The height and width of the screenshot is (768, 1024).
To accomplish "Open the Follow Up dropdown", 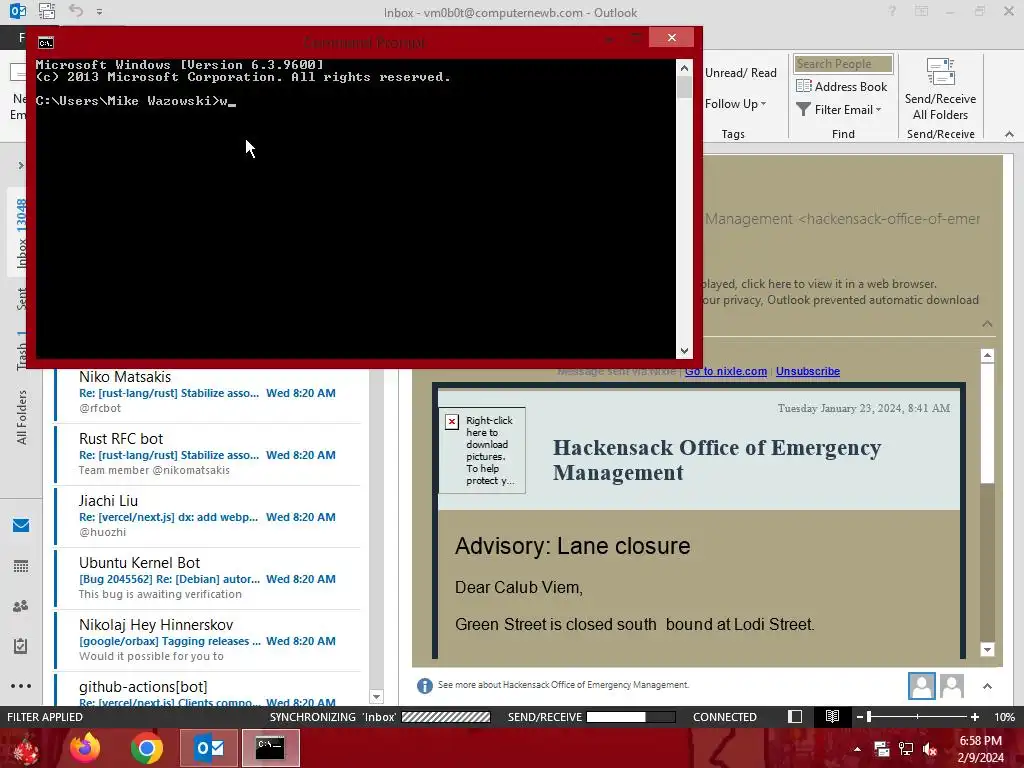I will click(x=735, y=104).
